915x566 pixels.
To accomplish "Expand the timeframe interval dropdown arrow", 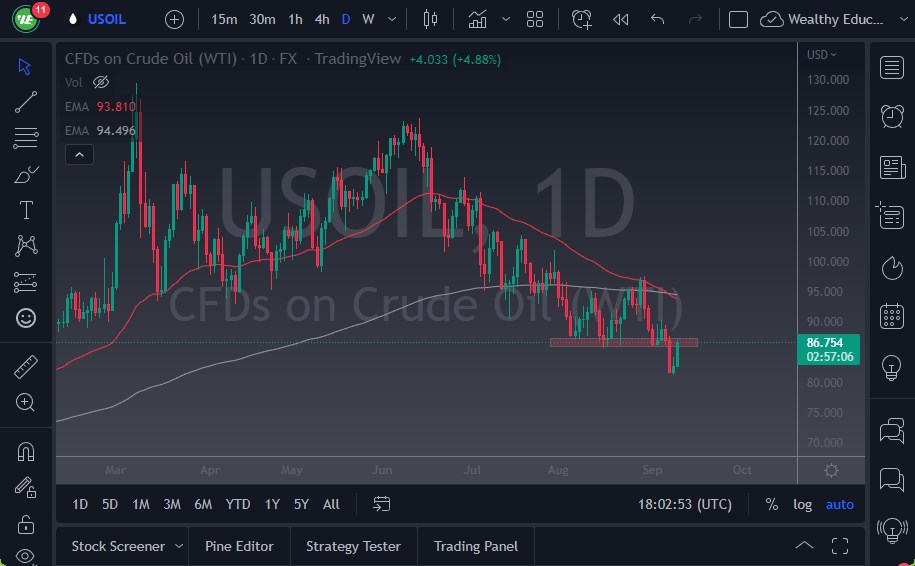I will [391, 19].
